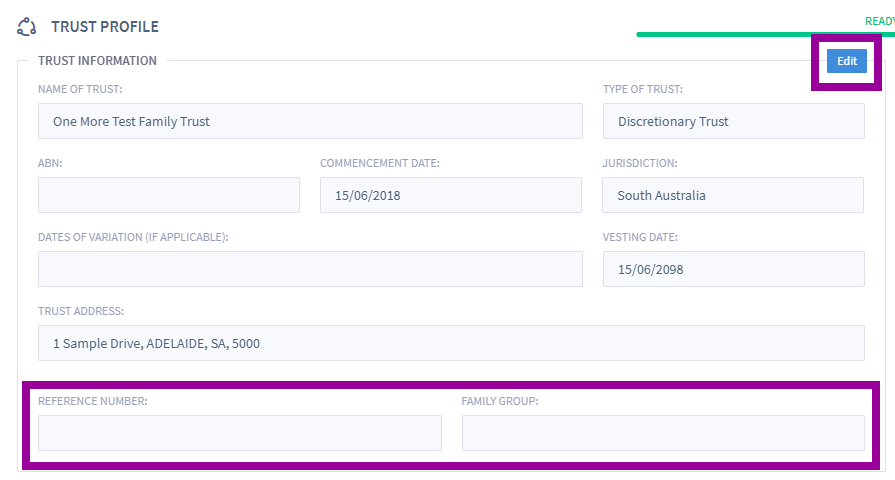Click the Family Group field

pyautogui.click(x=663, y=433)
